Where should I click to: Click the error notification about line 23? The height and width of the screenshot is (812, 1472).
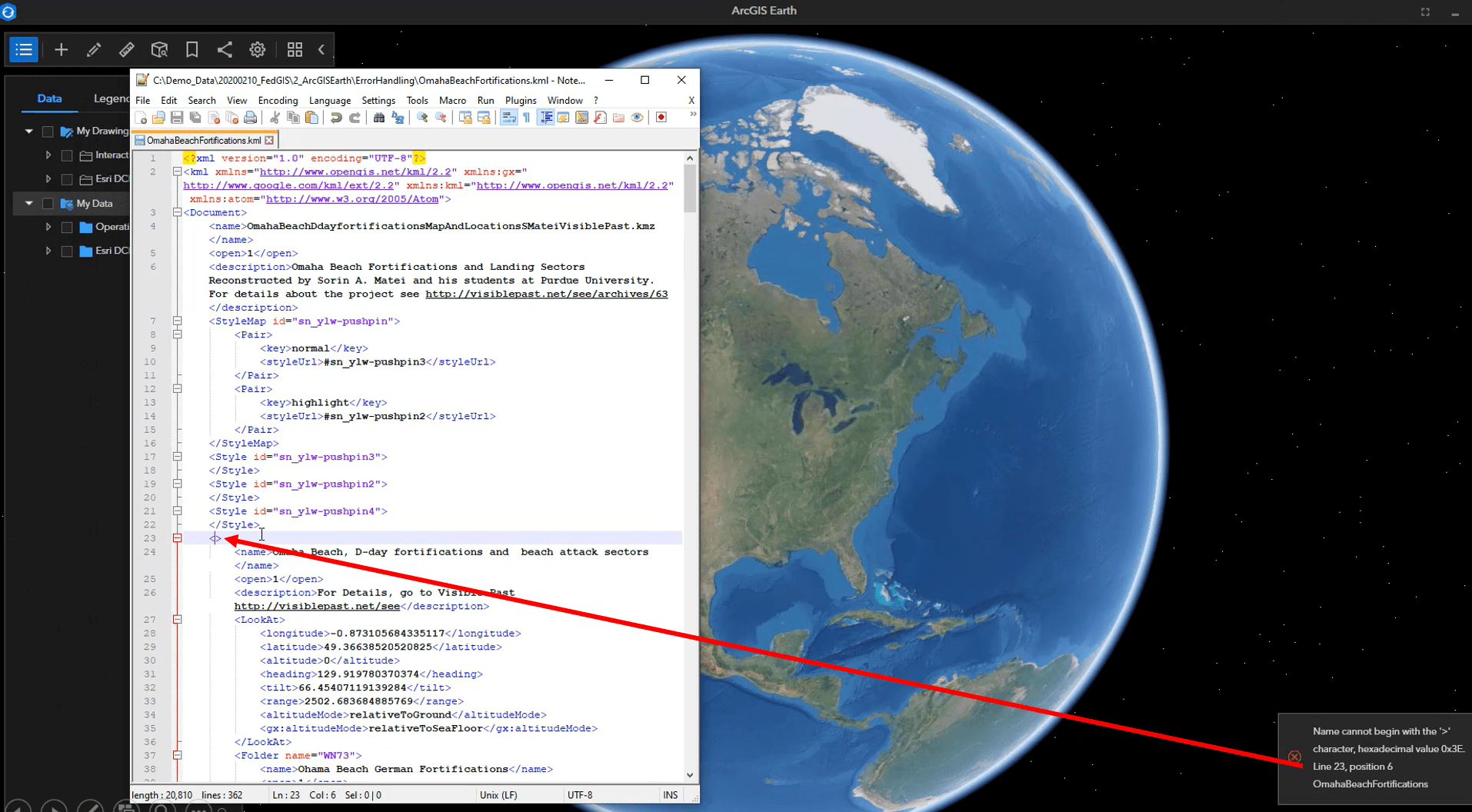[1375, 758]
